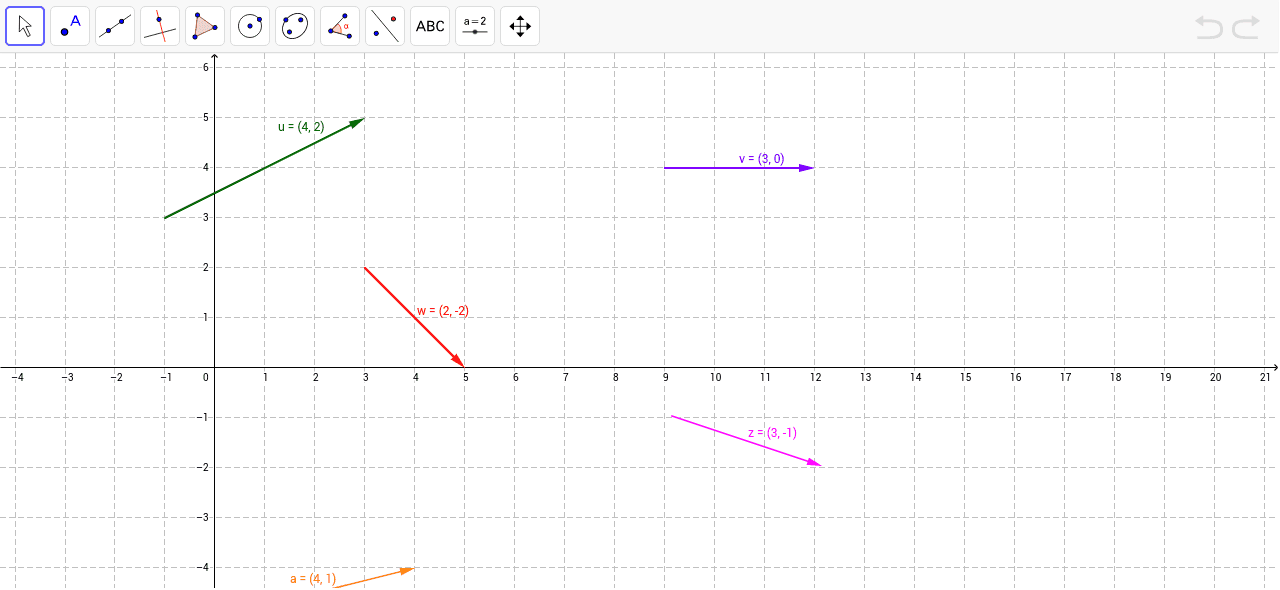The image size is (1280, 590).
Task: Choose Circle with center through point tool
Action: [250, 26]
